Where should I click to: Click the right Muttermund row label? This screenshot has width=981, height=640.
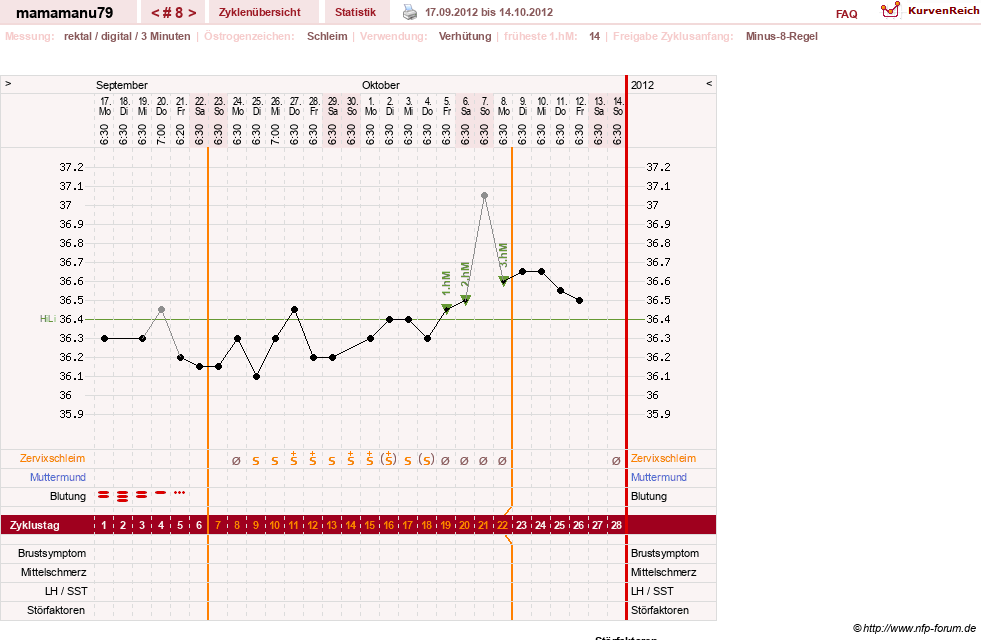pos(659,477)
